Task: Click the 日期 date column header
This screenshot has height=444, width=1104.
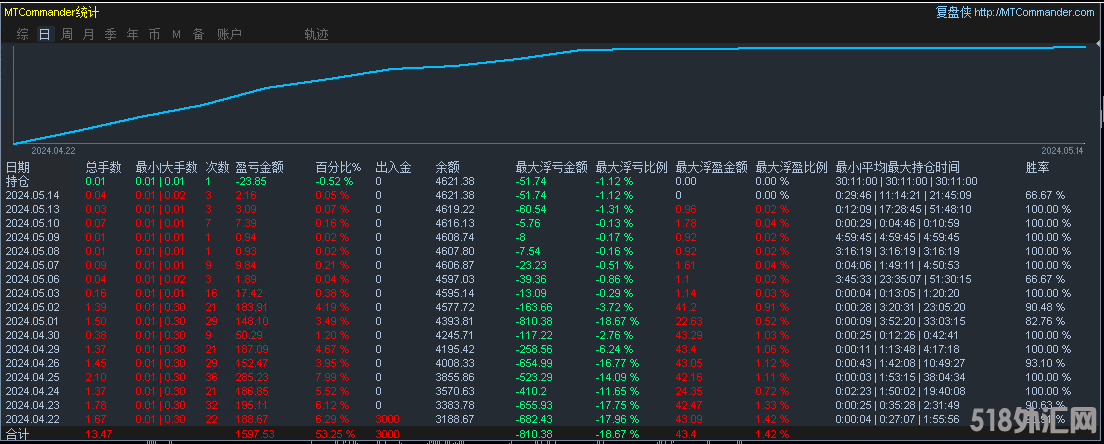Action: [x=18, y=167]
